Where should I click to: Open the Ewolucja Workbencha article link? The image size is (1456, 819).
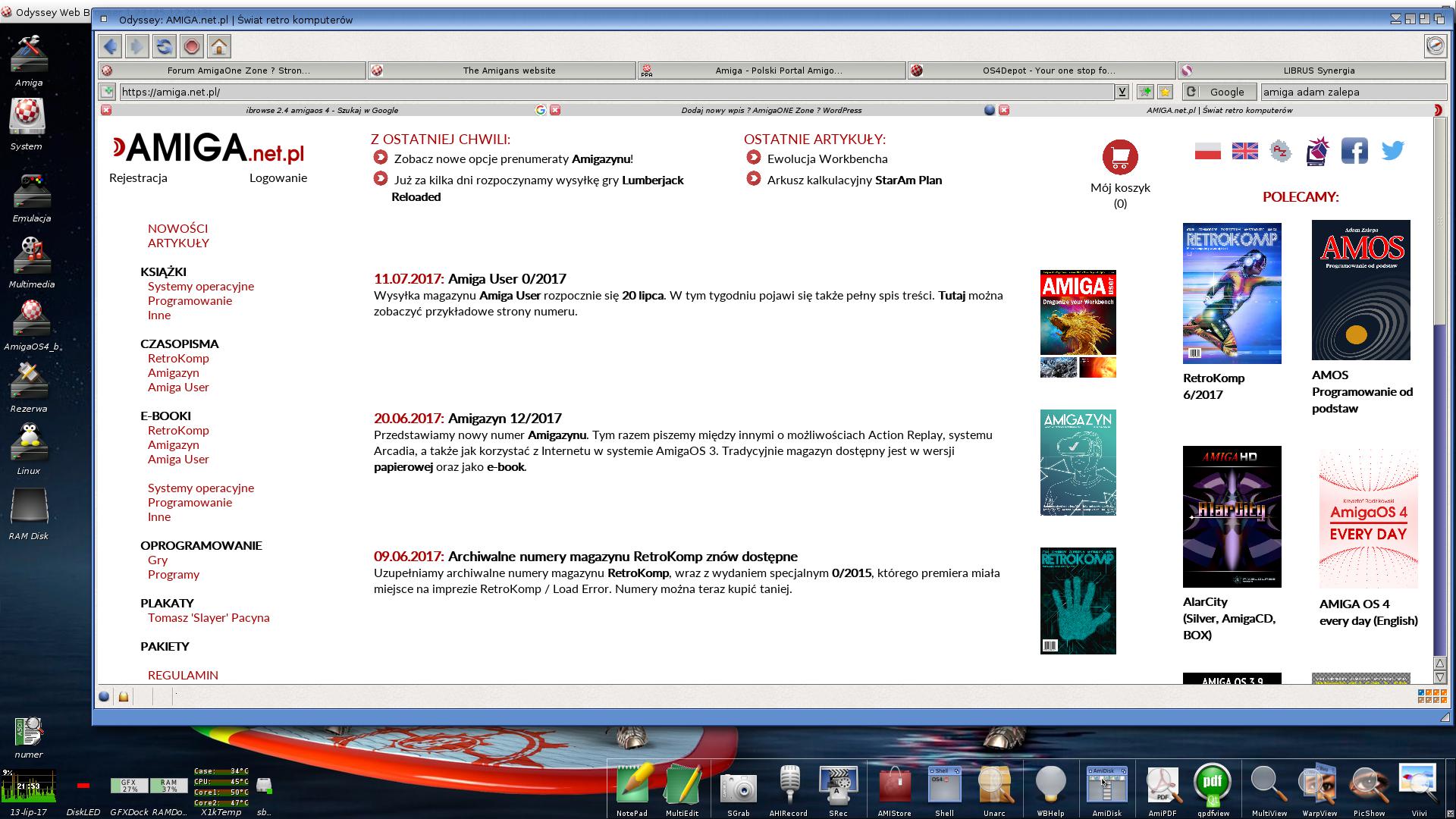[827, 158]
